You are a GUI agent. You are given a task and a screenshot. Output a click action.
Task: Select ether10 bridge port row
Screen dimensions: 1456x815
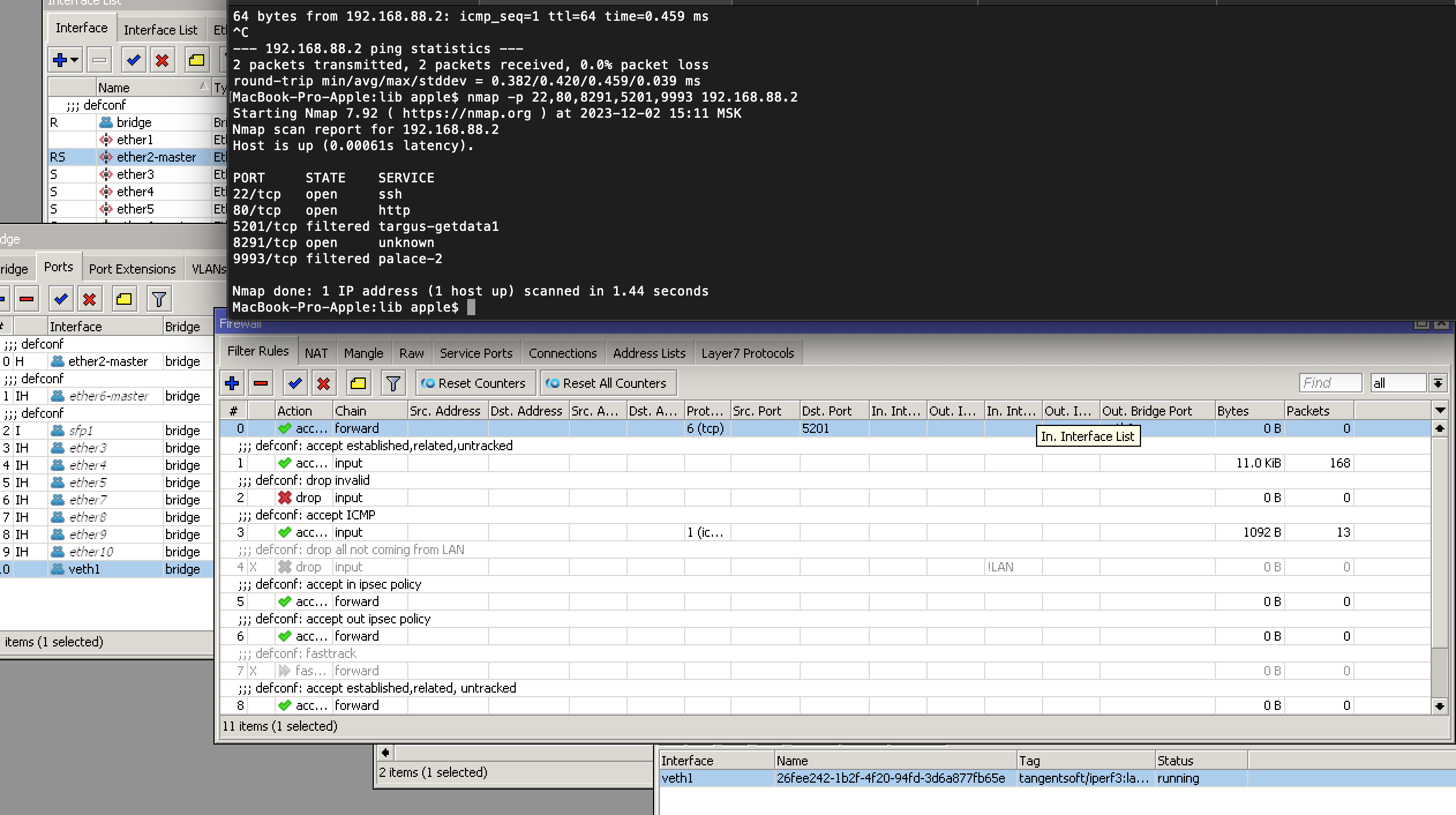click(x=107, y=552)
